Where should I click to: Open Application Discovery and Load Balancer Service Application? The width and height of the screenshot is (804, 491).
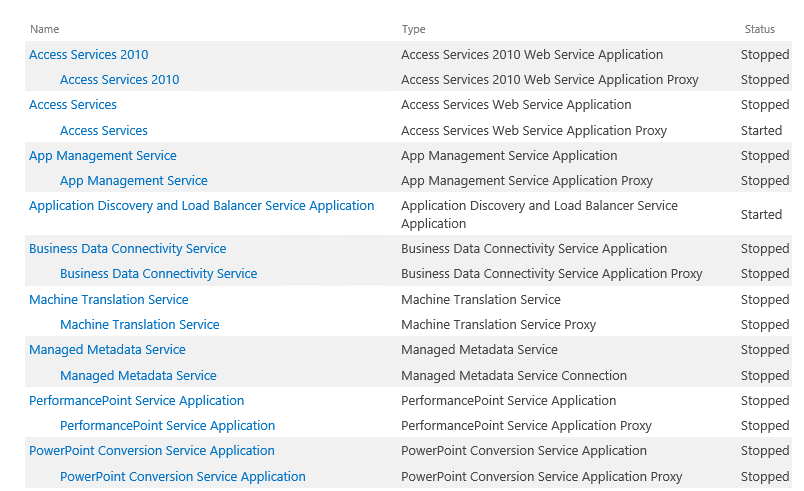pos(201,206)
